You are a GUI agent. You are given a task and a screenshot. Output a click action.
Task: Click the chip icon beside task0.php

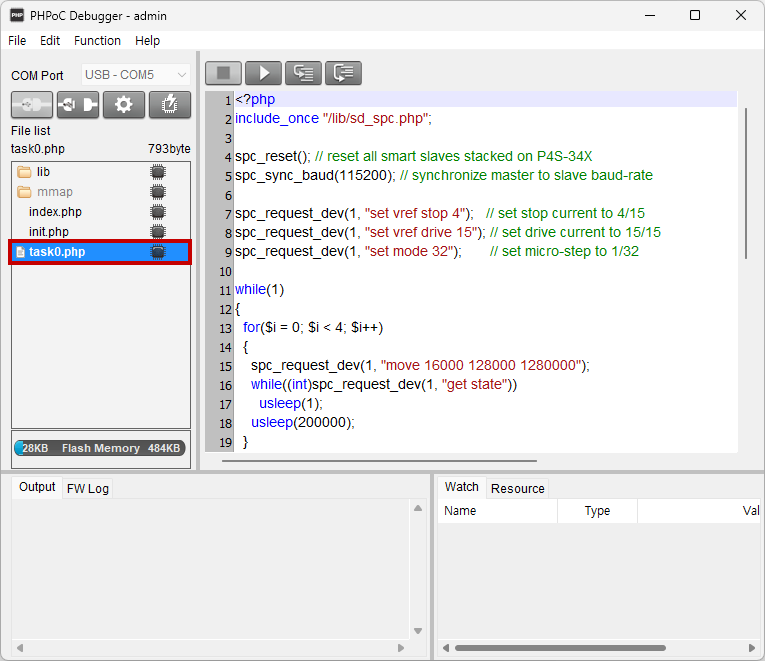158,252
